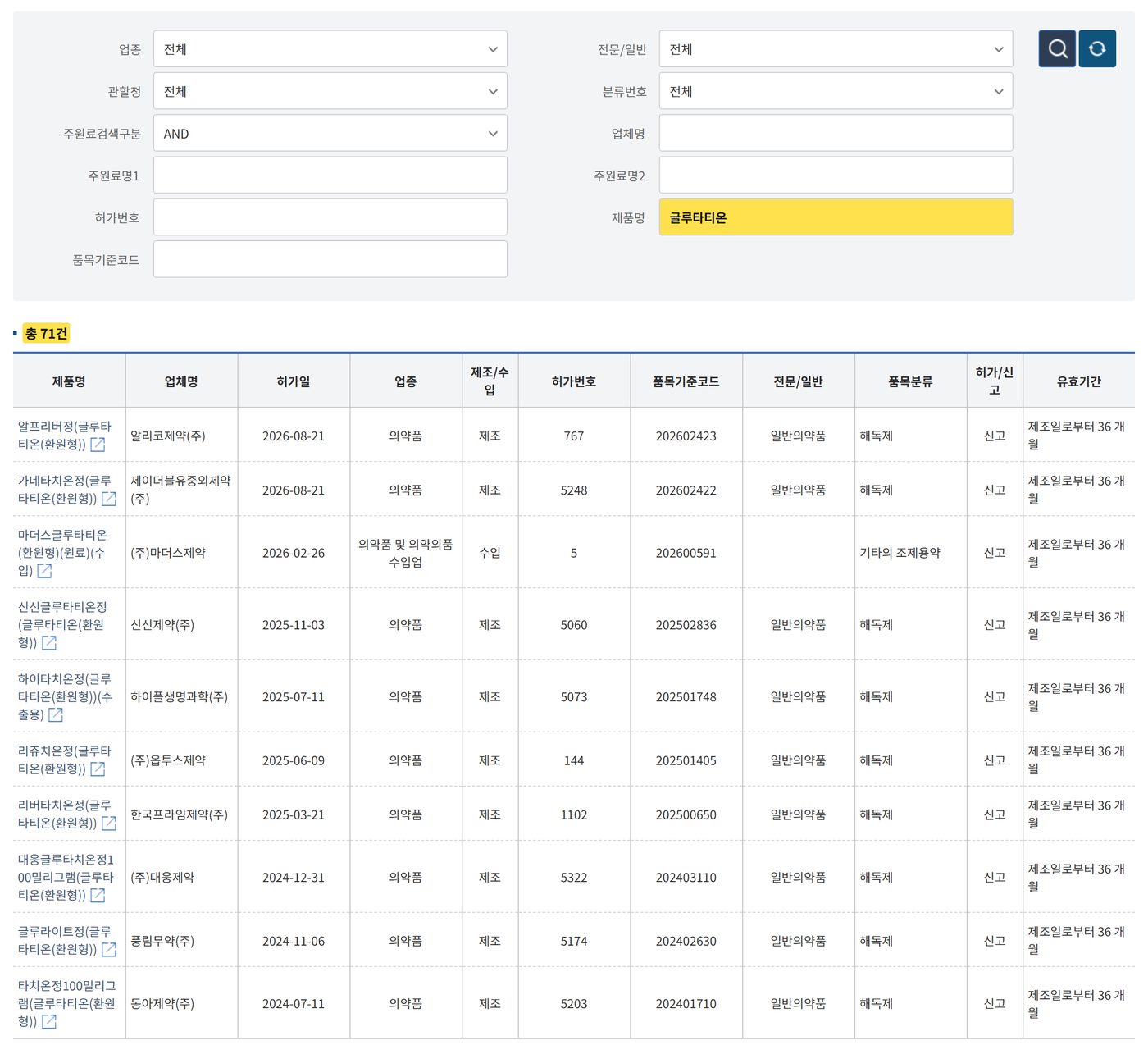Open product link 하이타치온정 수출용
Image resolution: width=1148 pixels, height=1054 pixels.
(x=65, y=697)
